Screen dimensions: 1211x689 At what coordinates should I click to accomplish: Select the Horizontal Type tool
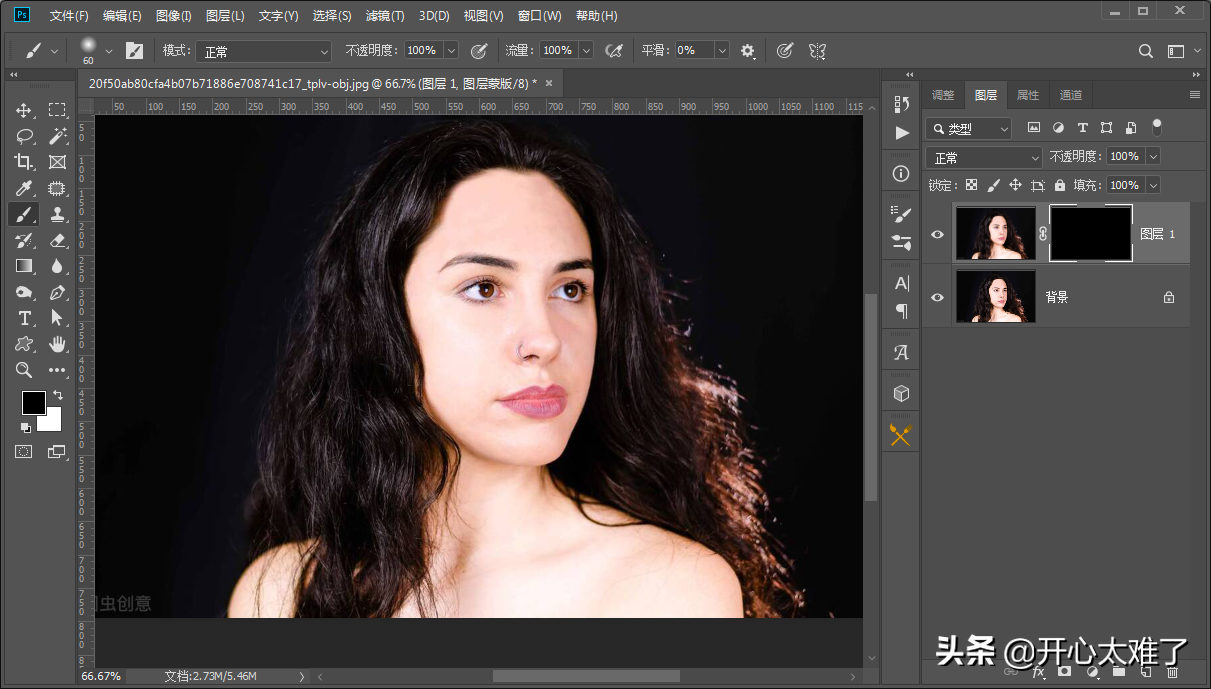click(x=24, y=318)
